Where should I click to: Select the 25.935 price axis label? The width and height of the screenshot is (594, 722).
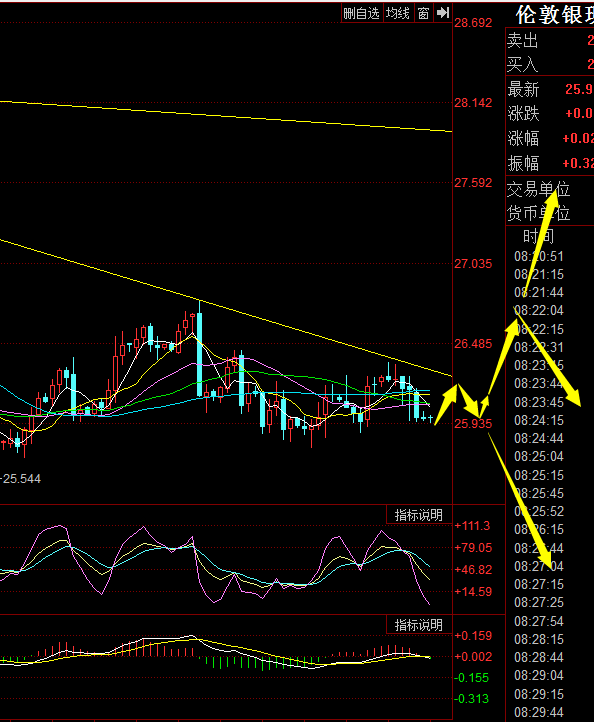pos(473,424)
